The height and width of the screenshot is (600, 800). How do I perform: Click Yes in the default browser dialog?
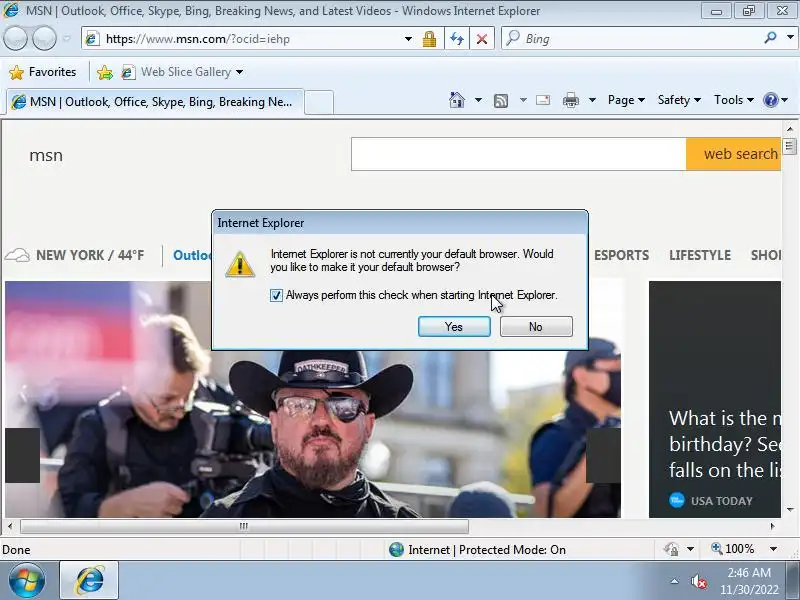[454, 327]
